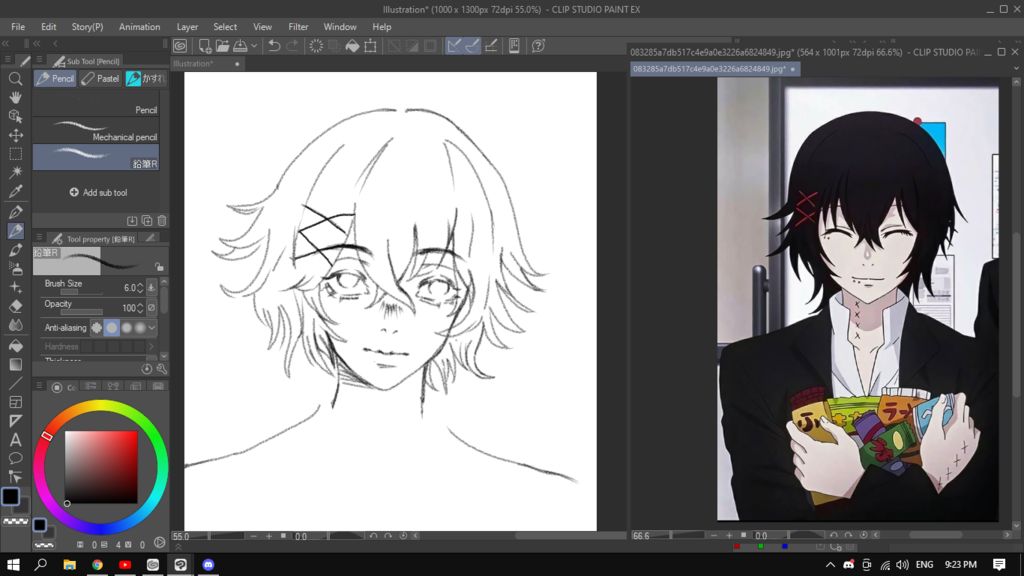Open the Clip Studio support help icon
The height and width of the screenshot is (576, 1024).
point(538,46)
